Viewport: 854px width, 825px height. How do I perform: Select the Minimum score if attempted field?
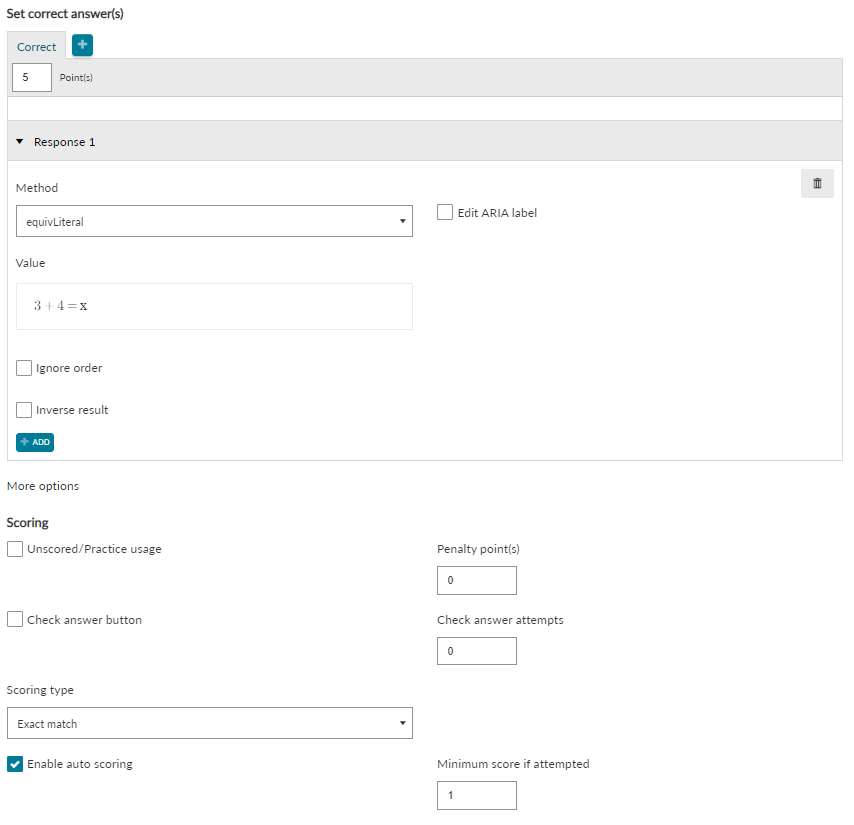tap(477, 796)
